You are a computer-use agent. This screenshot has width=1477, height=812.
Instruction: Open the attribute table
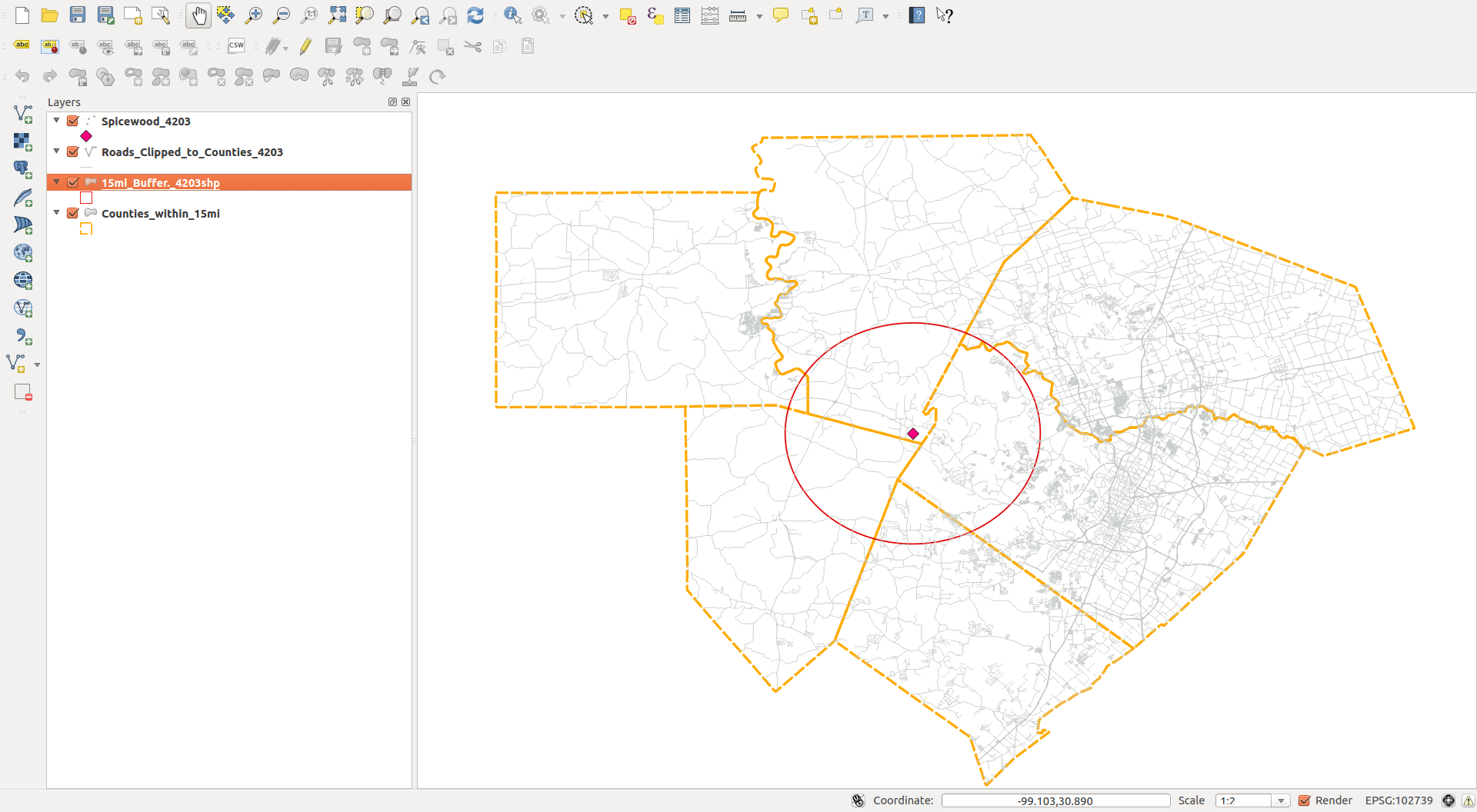(682, 15)
